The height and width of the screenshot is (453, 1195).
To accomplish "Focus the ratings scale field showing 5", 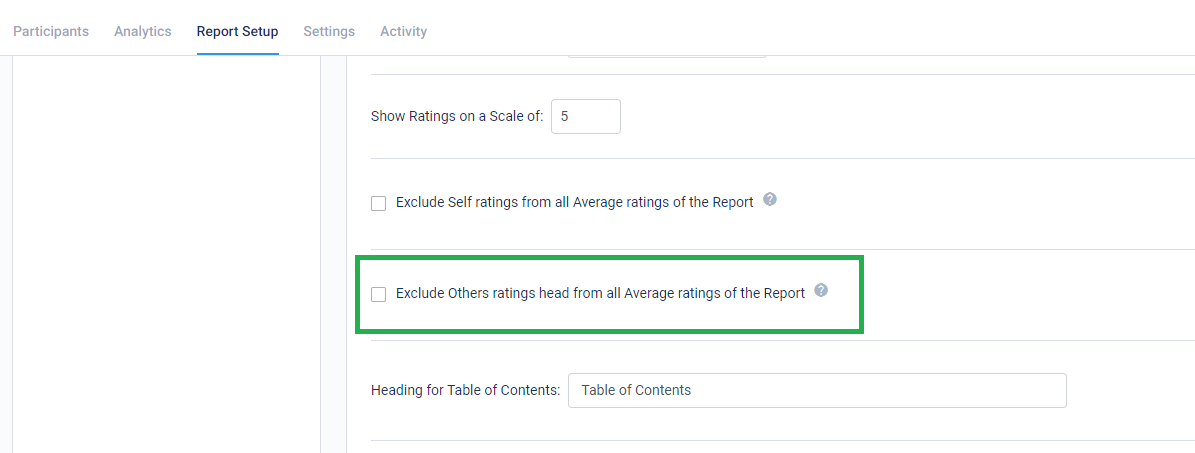I will click(586, 117).
